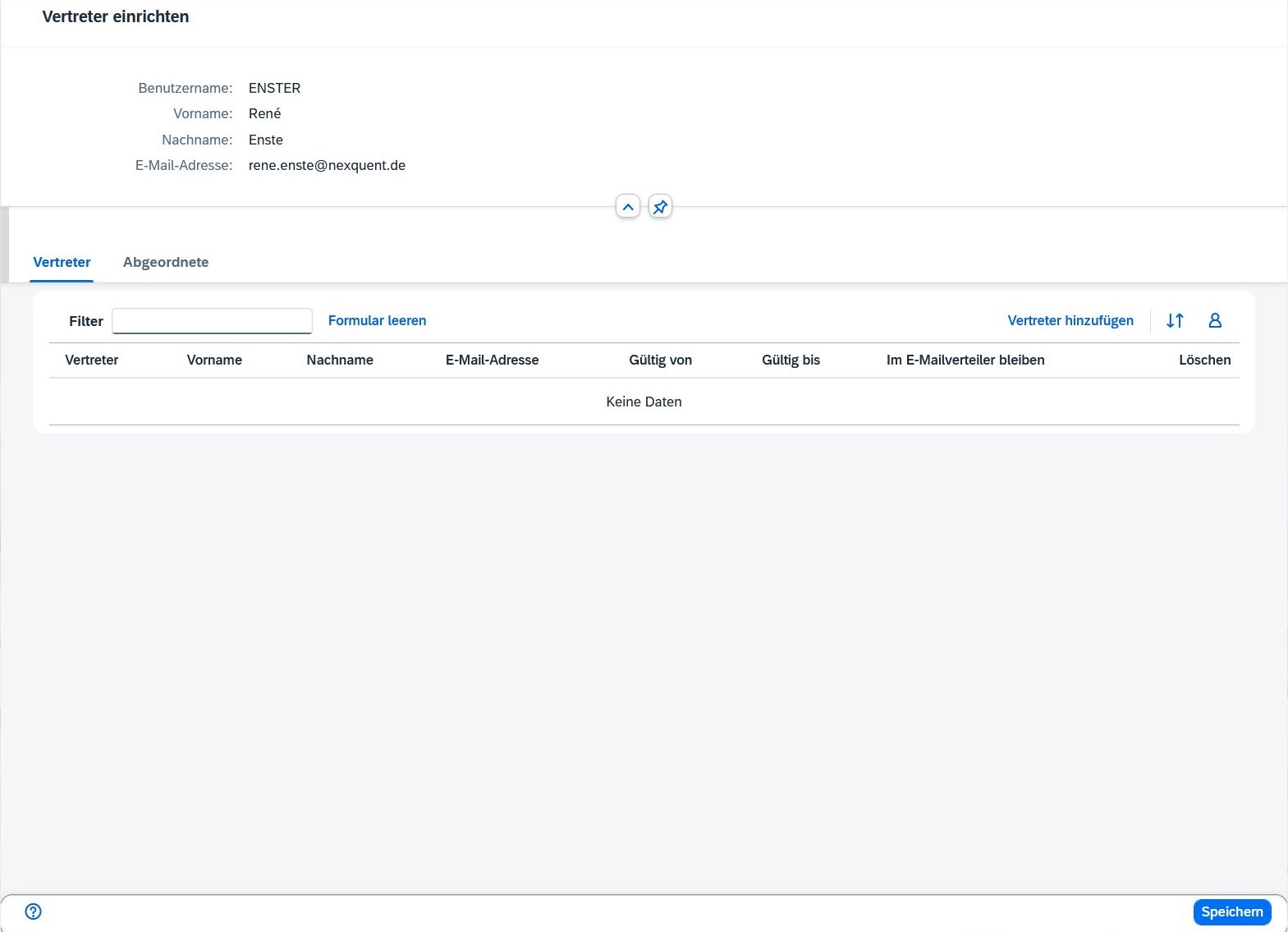The width and height of the screenshot is (1288, 932).
Task: Click the Vertreter column header
Action: pos(92,360)
